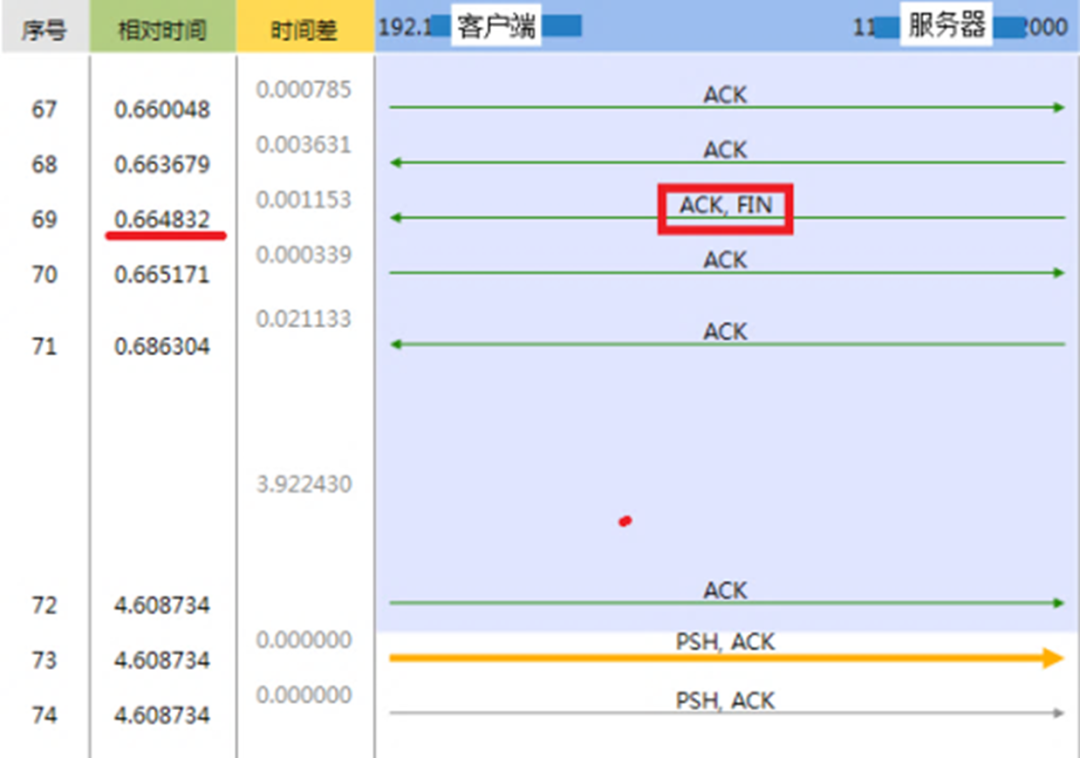Click relative time 4.608734 in row 73

[162, 660]
